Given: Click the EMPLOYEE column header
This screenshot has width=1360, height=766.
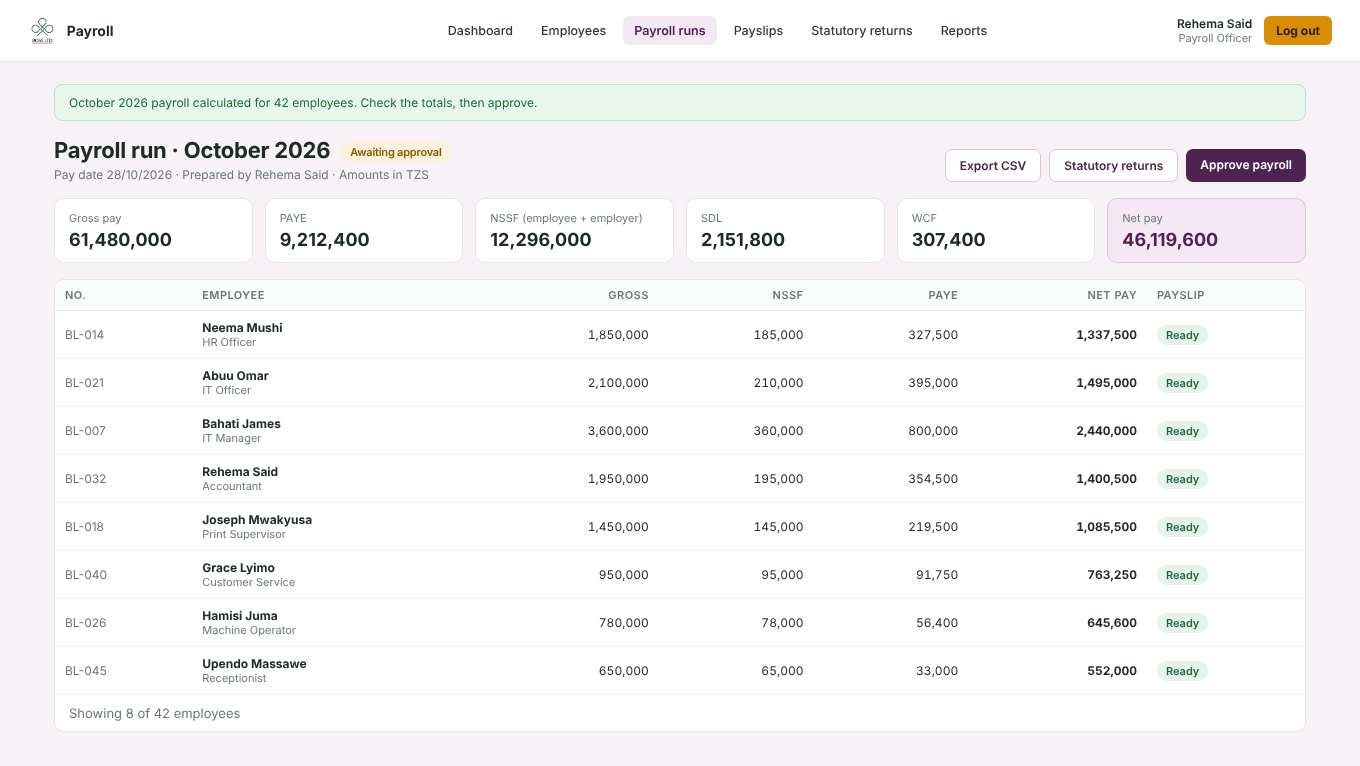Looking at the screenshot, I should pyautogui.click(x=233, y=295).
